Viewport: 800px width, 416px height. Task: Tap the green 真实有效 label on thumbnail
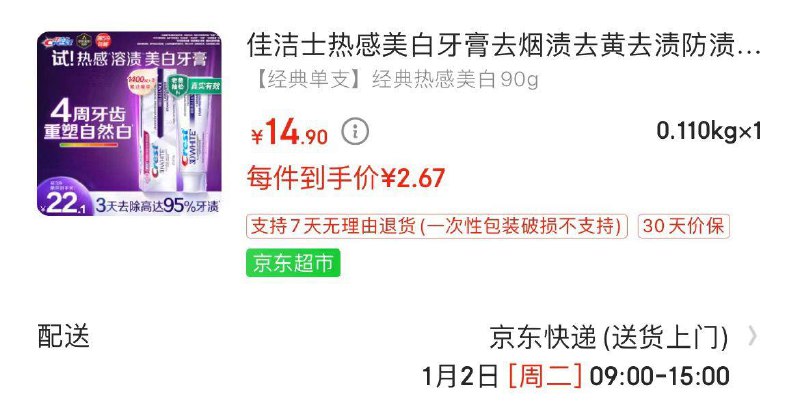pos(204,86)
